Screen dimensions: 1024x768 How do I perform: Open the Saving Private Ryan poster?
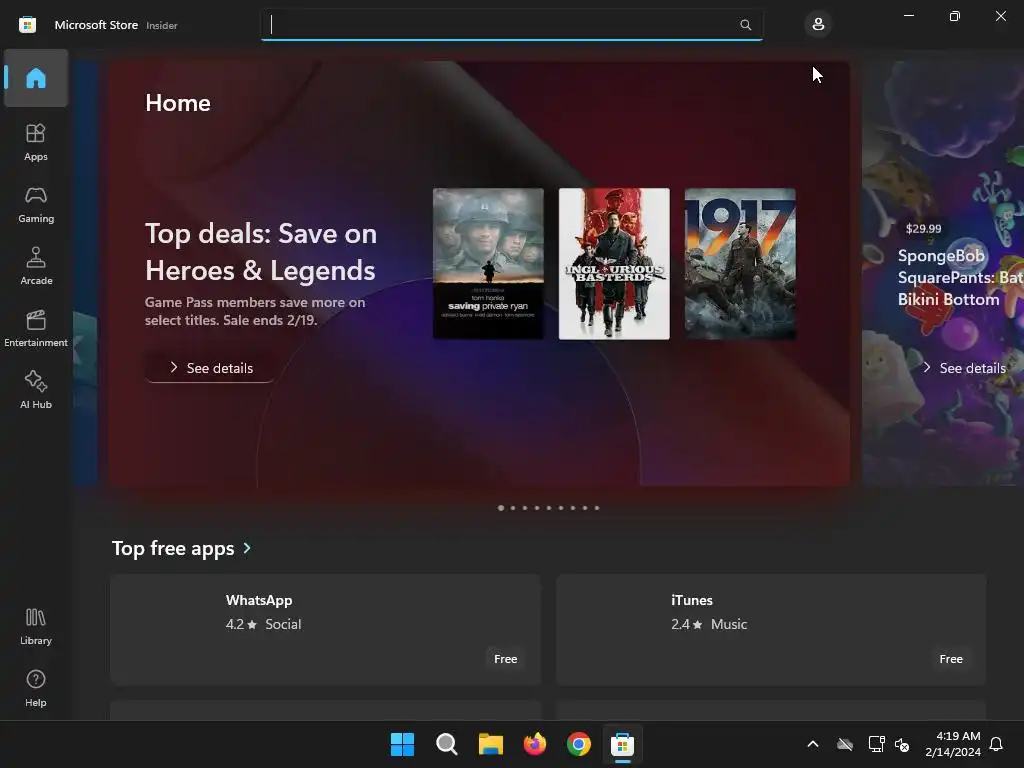[x=488, y=264]
